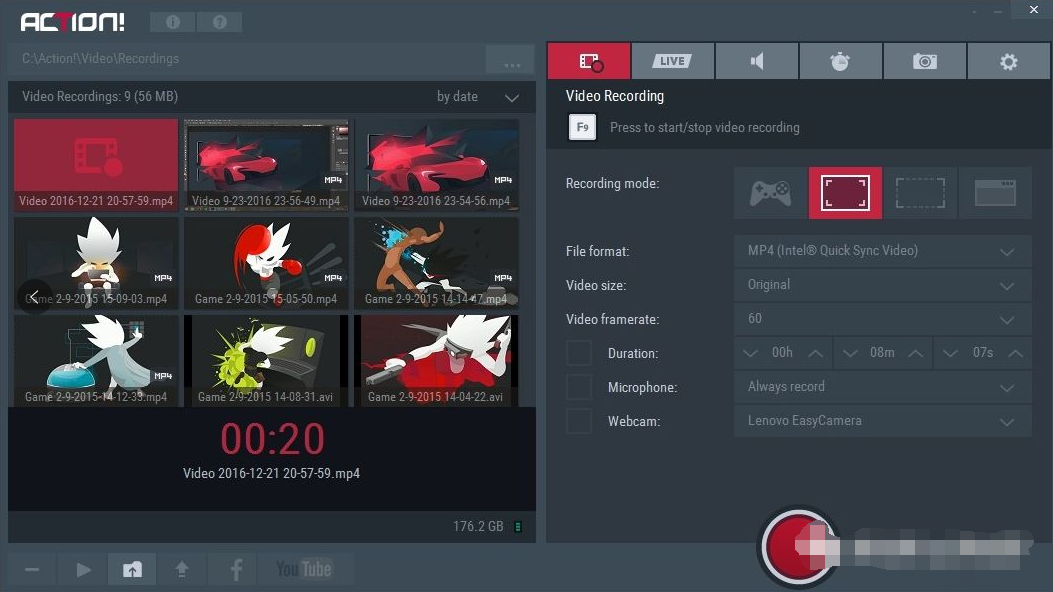Click the Video Recordings: 9 (56 MB) header
The image size is (1053, 592).
pyautogui.click(x=100, y=97)
